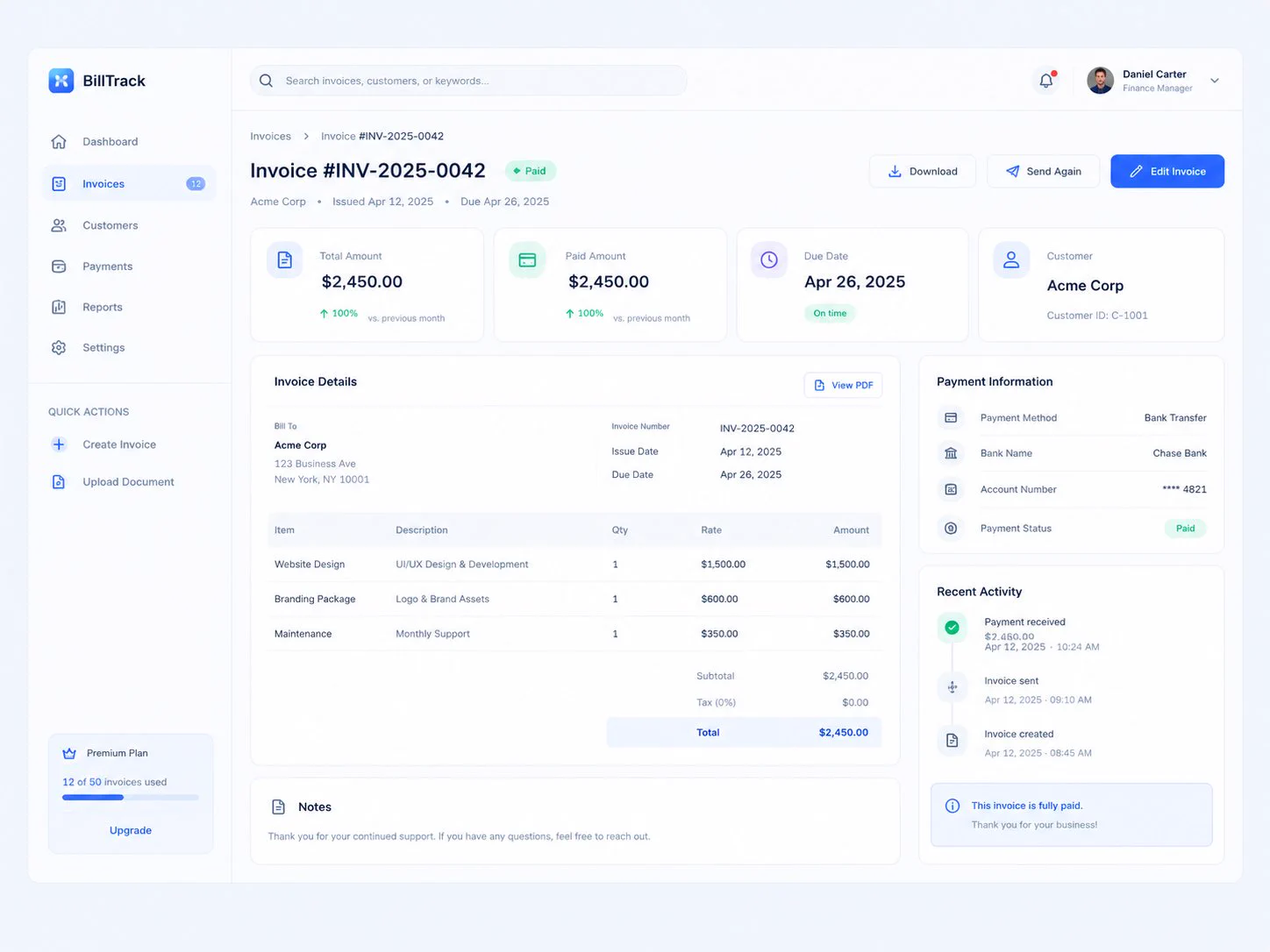
Task: Click the Upload Document quick action
Action: pos(114,482)
